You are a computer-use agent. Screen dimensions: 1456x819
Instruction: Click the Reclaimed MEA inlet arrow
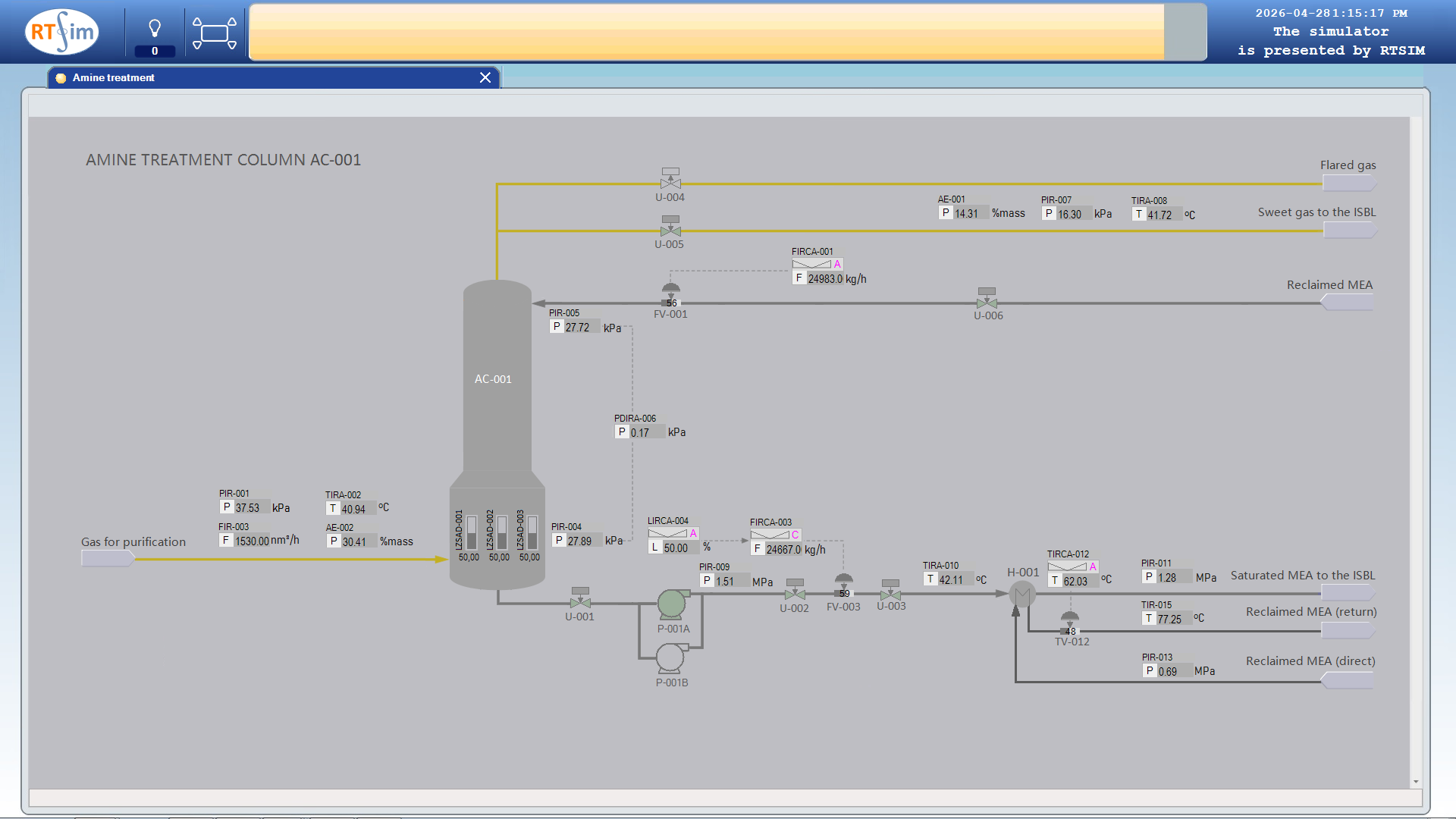tap(1347, 303)
